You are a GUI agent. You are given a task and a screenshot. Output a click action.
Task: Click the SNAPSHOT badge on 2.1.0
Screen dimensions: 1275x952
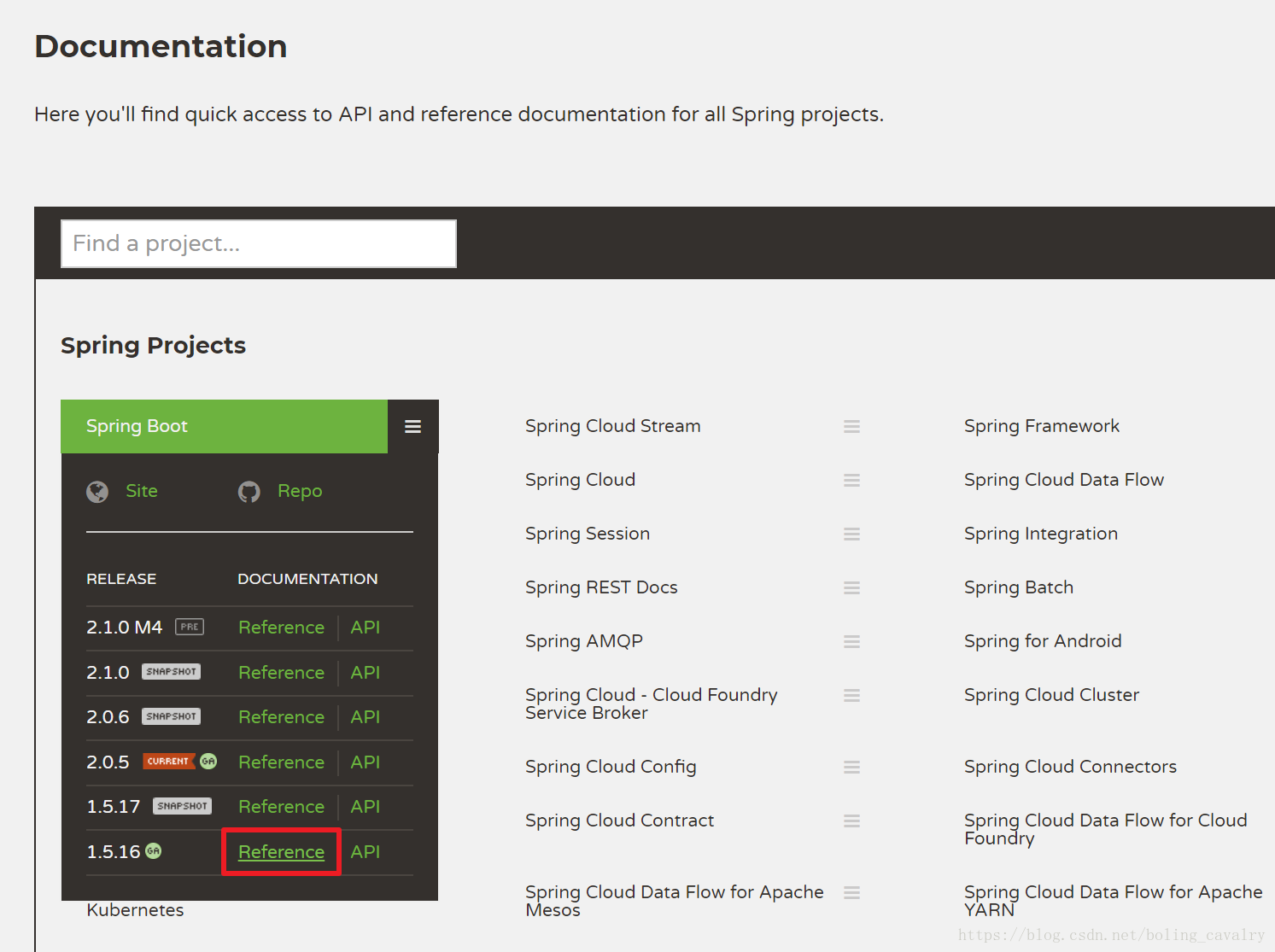(171, 672)
